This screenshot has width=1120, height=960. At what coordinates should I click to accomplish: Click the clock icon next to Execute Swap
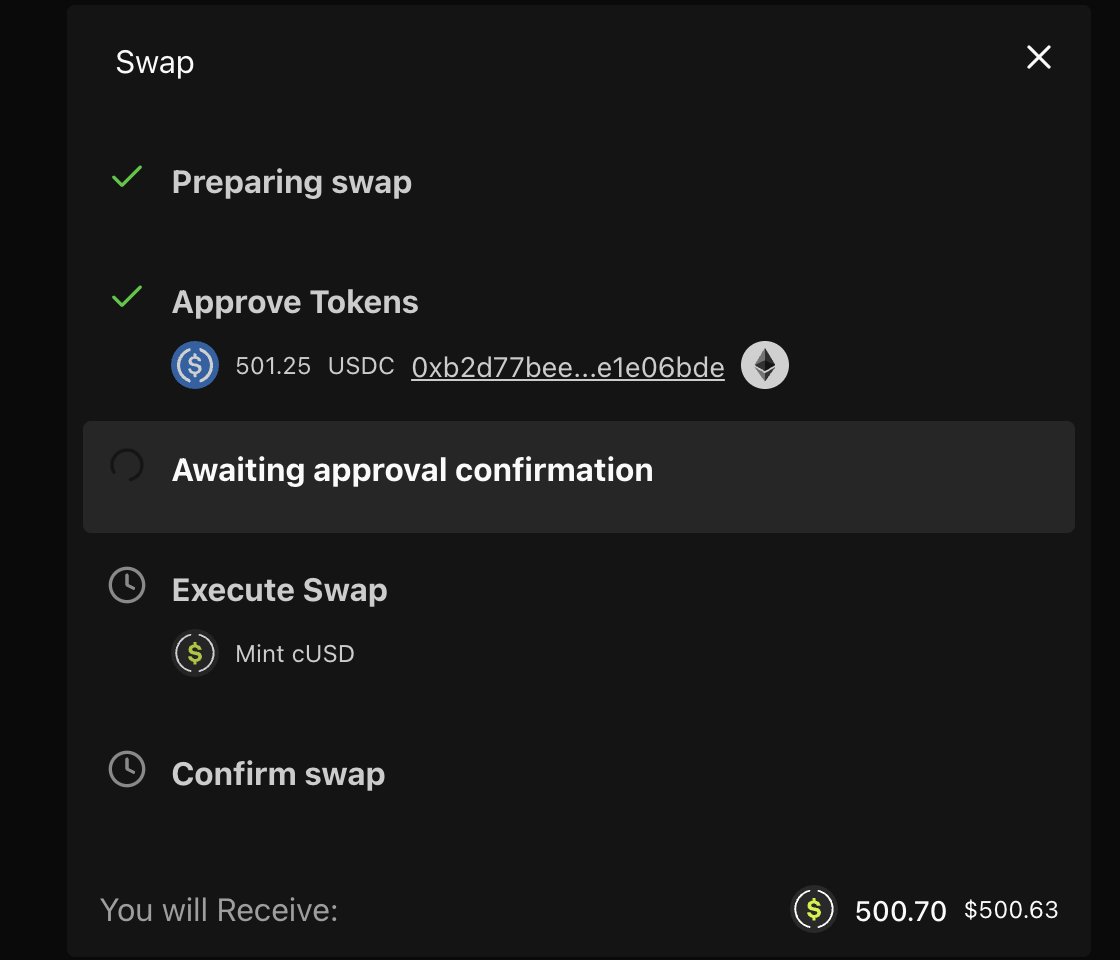coord(127,586)
